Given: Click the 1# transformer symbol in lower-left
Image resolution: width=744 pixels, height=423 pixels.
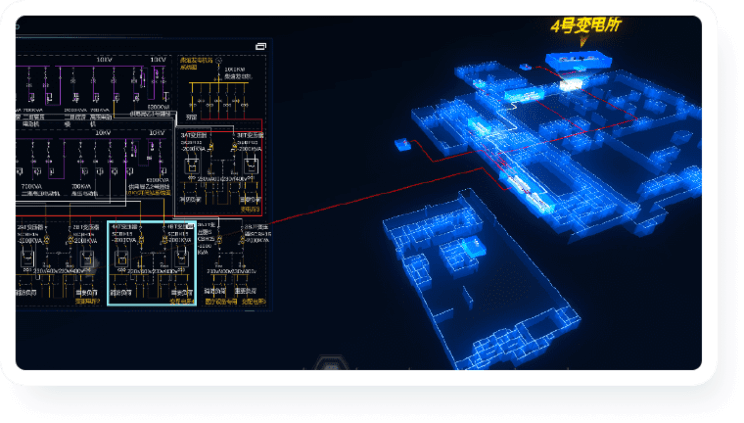Looking at the screenshot, I should point(27,259).
